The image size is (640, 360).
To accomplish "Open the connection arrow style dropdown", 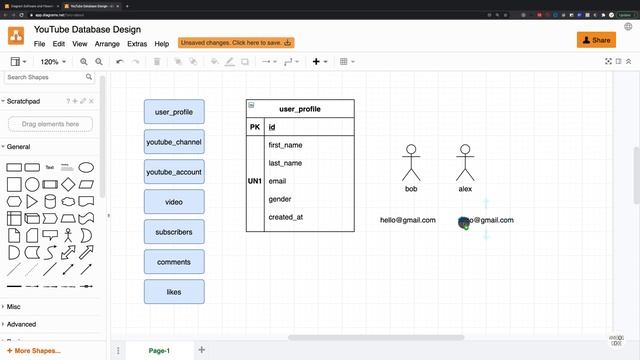I will [269, 62].
